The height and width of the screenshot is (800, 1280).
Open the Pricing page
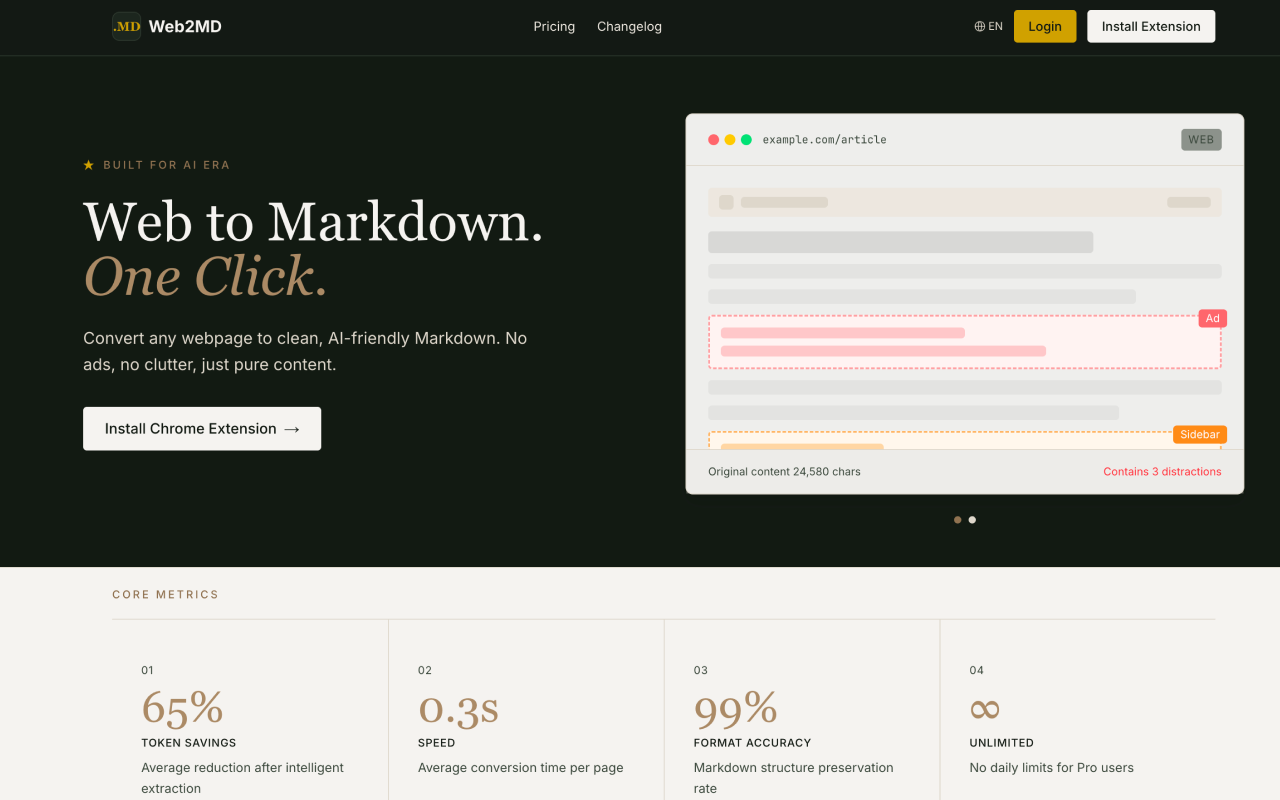pyautogui.click(x=554, y=27)
